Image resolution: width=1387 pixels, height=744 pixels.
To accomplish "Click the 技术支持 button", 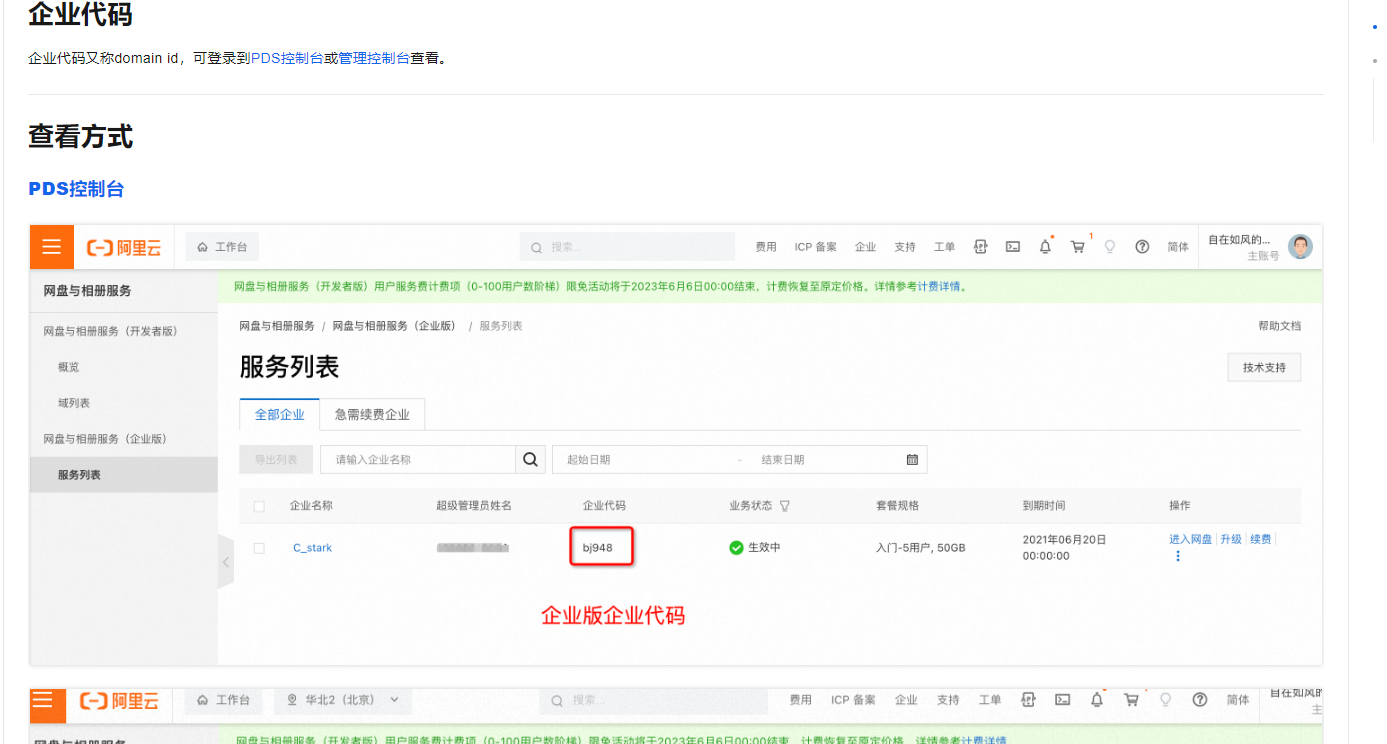I will pos(1264,367).
